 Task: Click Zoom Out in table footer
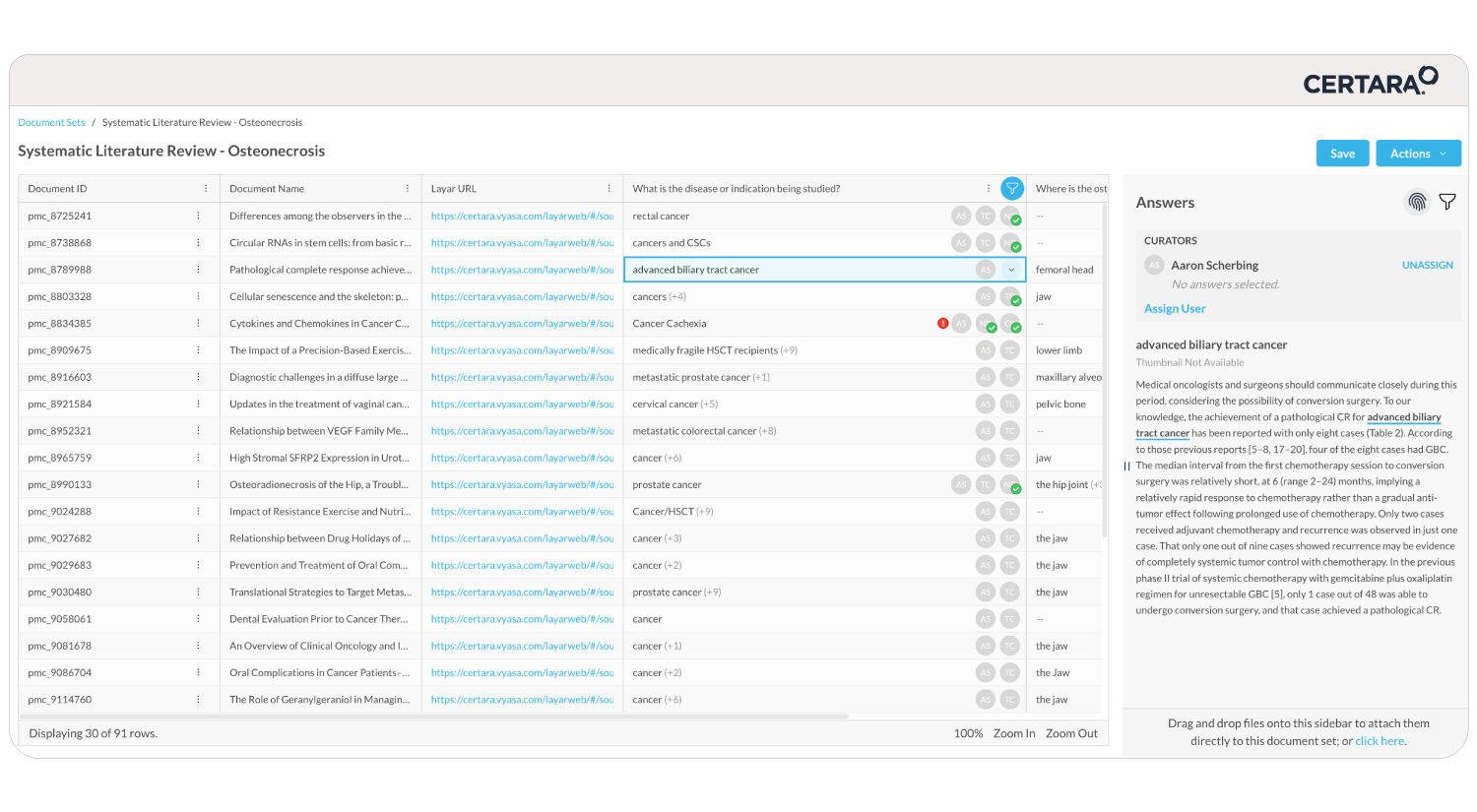coord(1071,733)
